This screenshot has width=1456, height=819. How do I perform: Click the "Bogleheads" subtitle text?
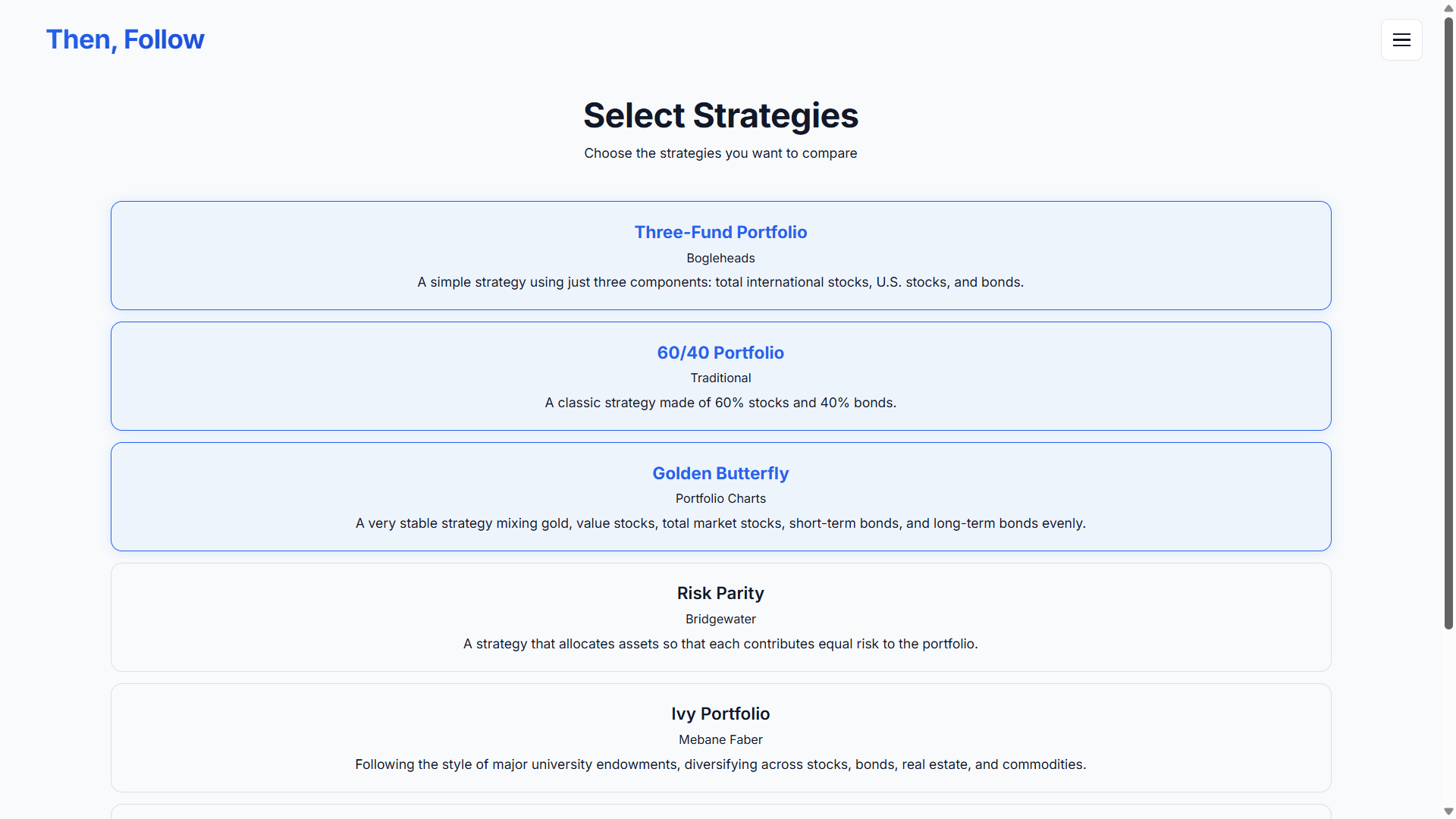point(720,258)
